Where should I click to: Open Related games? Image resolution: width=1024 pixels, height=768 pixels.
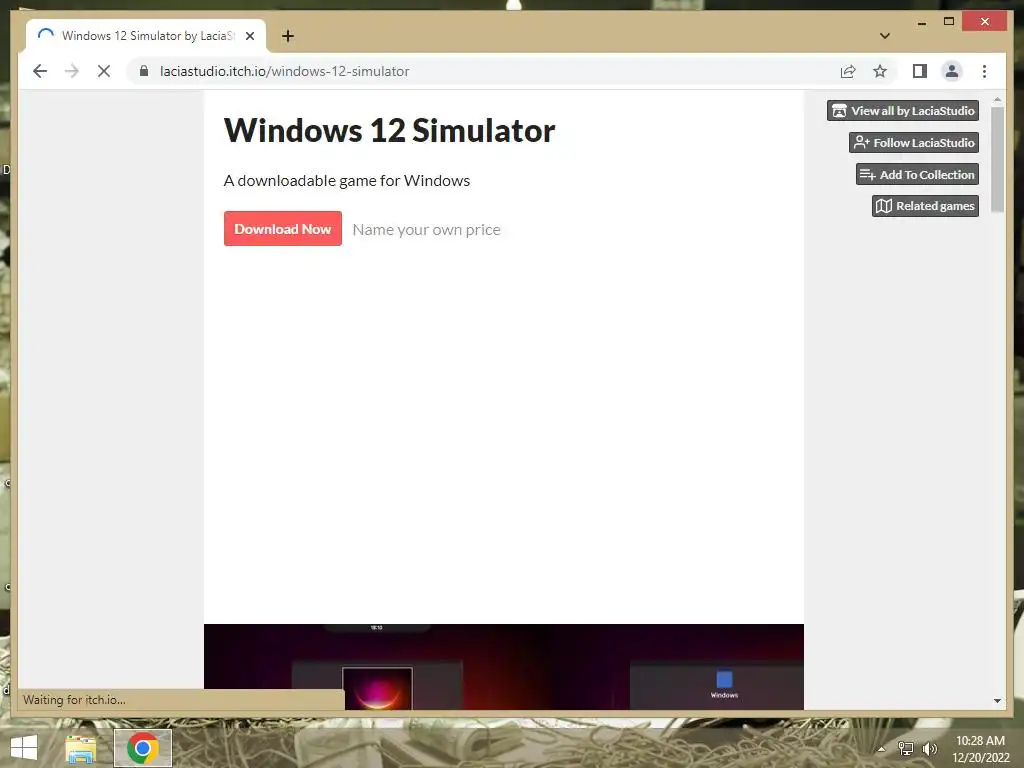(925, 206)
